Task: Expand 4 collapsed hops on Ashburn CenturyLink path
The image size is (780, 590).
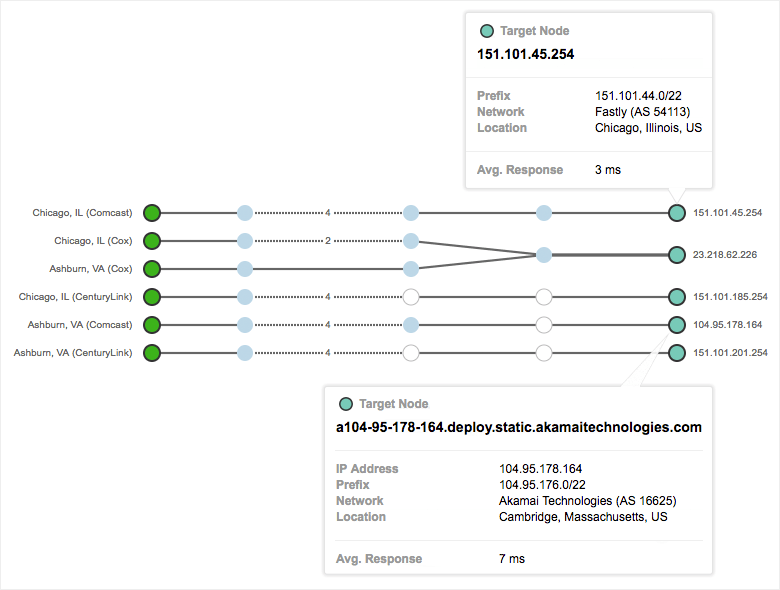Action: click(327, 353)
